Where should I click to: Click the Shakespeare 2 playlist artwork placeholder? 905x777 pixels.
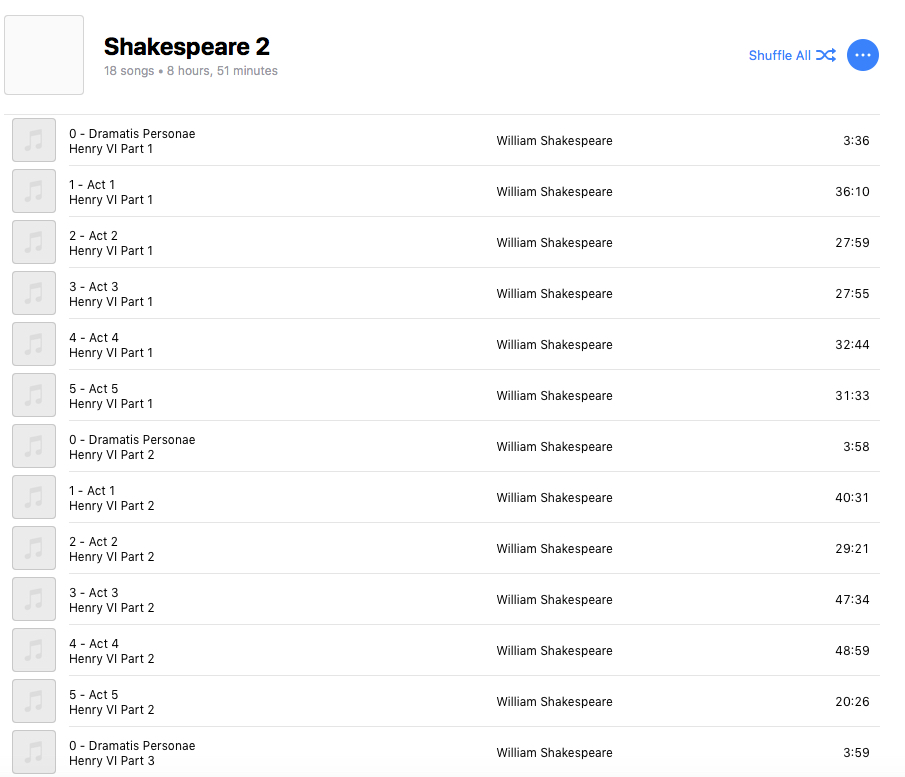(x=44, y=55)
